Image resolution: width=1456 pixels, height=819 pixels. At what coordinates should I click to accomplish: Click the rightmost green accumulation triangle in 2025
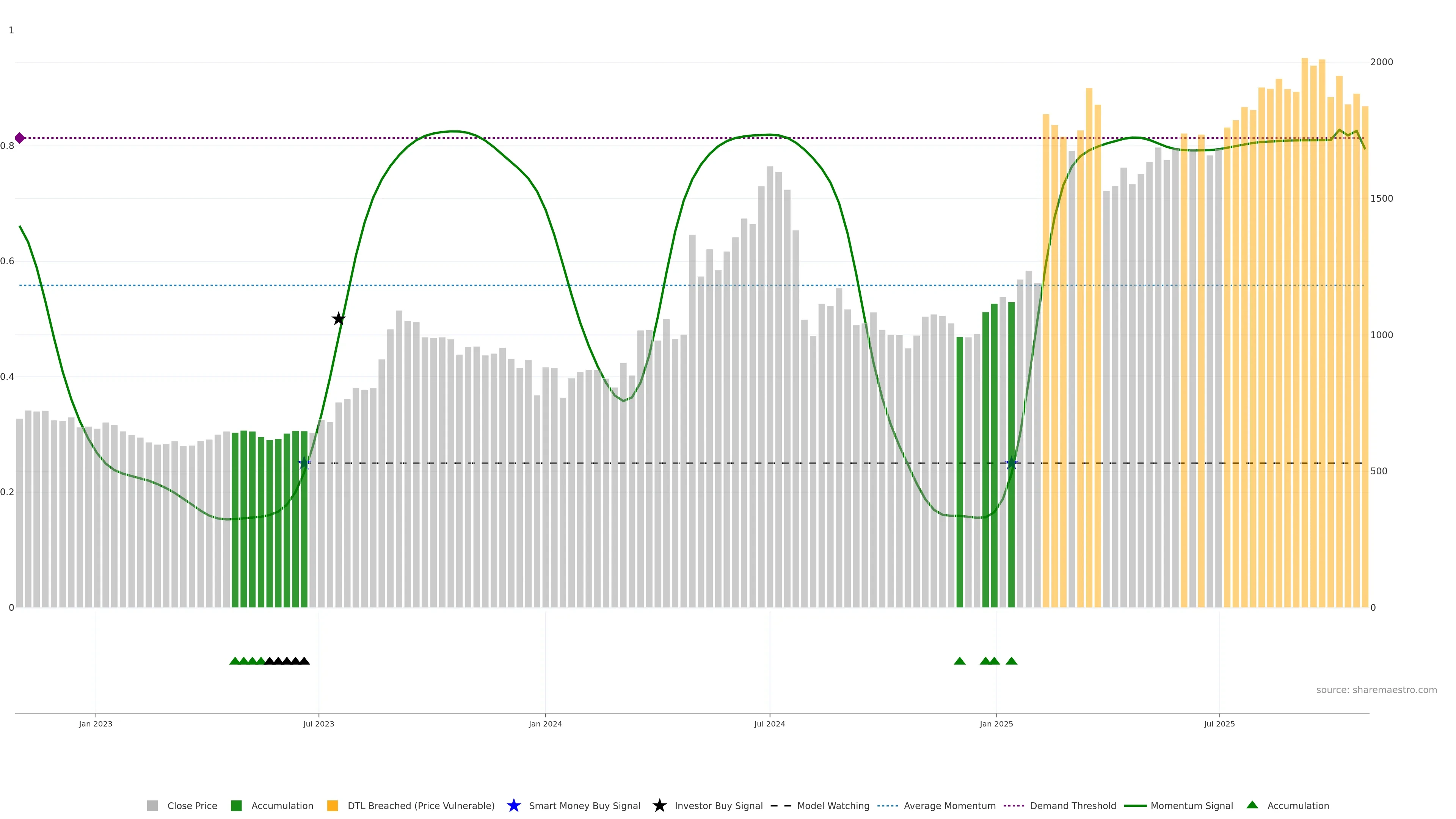(x=1011, y=661)
